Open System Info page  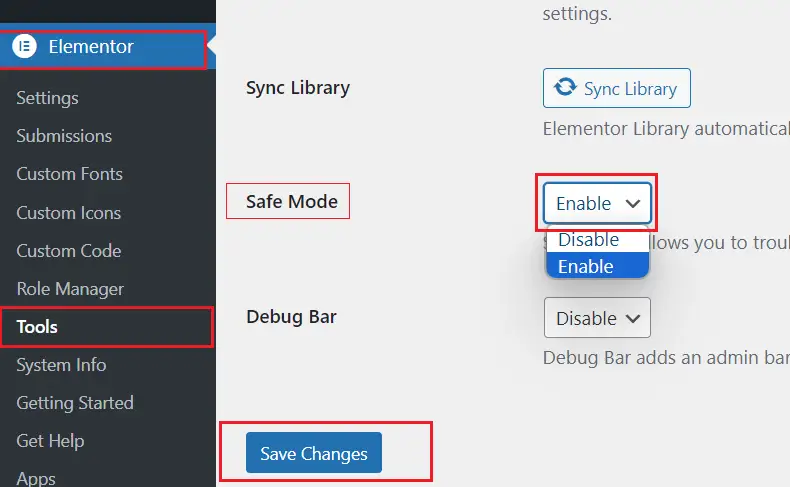coord(61,365)
